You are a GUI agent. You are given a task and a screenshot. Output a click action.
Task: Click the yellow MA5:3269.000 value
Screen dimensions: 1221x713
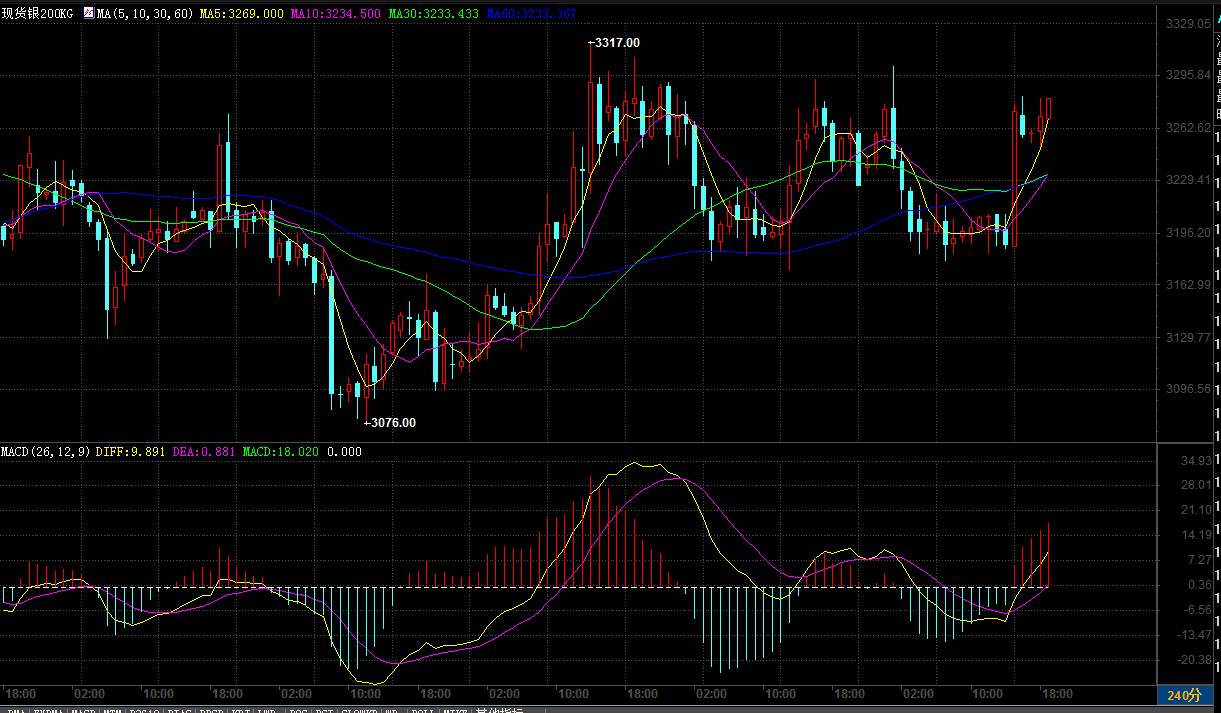click(x=241, y=15)
